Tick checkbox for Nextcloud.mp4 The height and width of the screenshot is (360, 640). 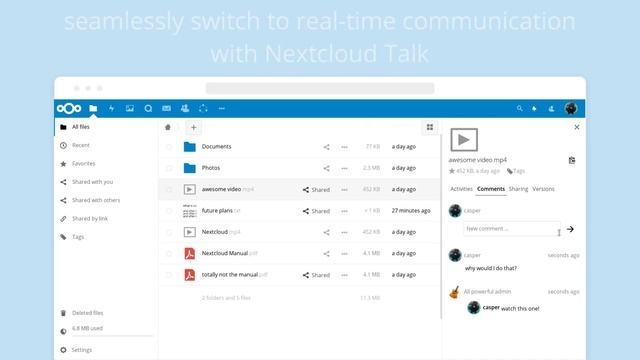click(169, 232)
